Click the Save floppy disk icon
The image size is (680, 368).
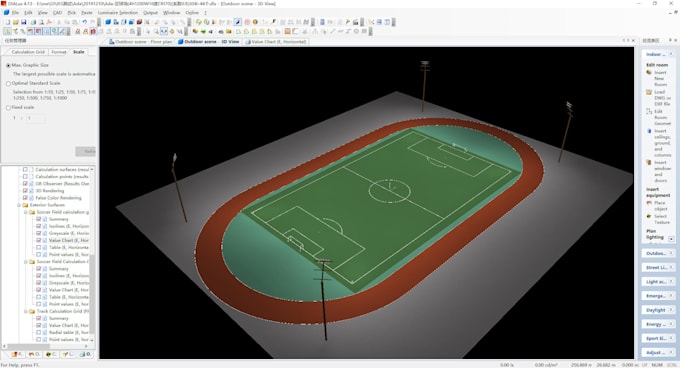[x=23, y=22]
